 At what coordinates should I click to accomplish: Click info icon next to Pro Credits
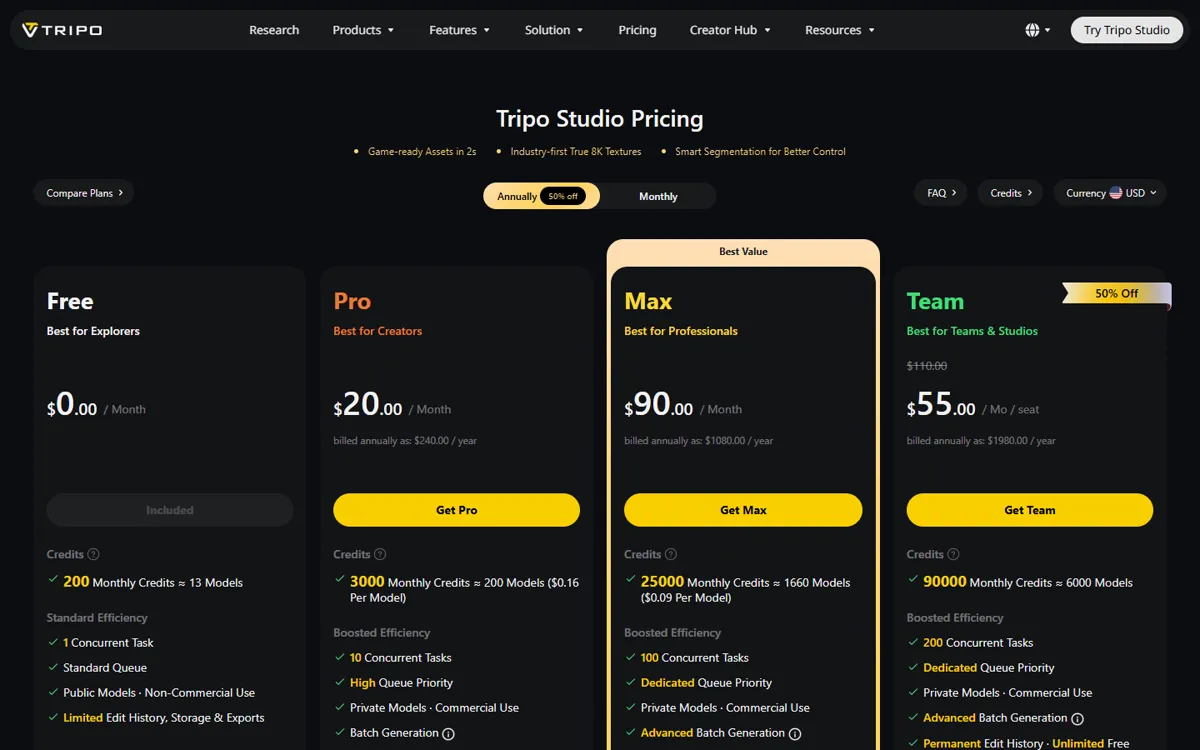coord(380,554)
